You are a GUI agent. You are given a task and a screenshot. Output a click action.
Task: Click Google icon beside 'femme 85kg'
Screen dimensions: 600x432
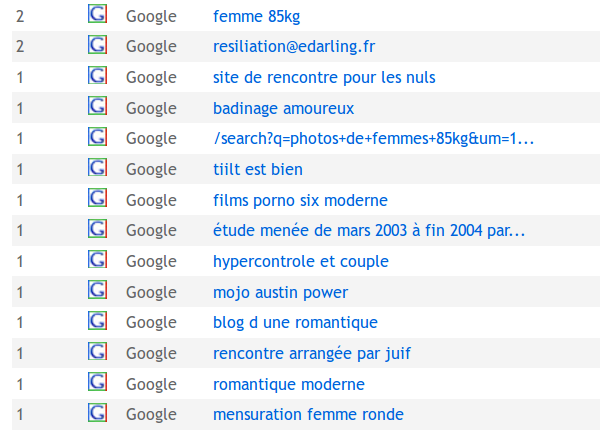(x=97, y=15)
